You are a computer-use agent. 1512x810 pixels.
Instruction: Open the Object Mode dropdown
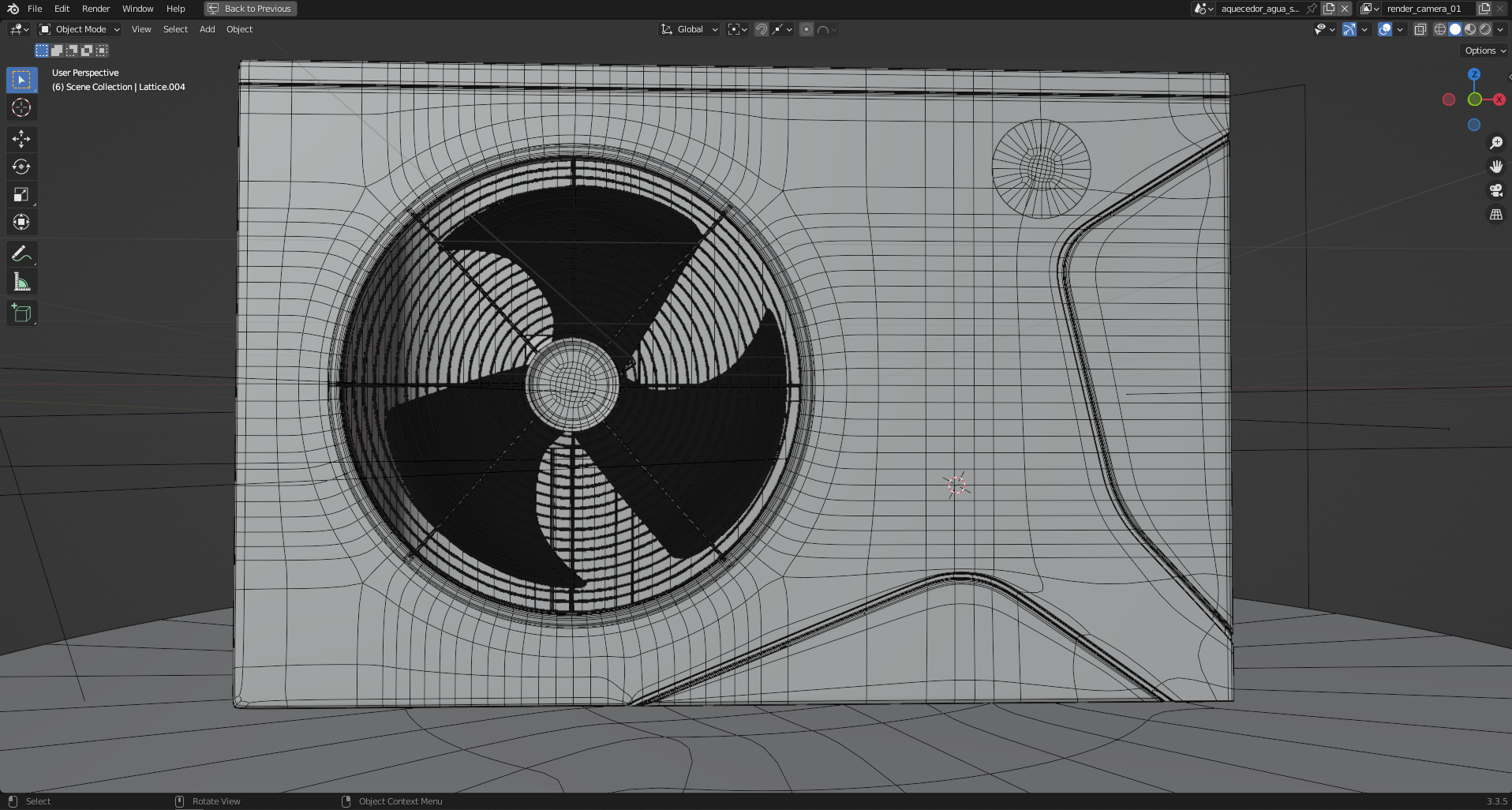click(x=80, y=29)
